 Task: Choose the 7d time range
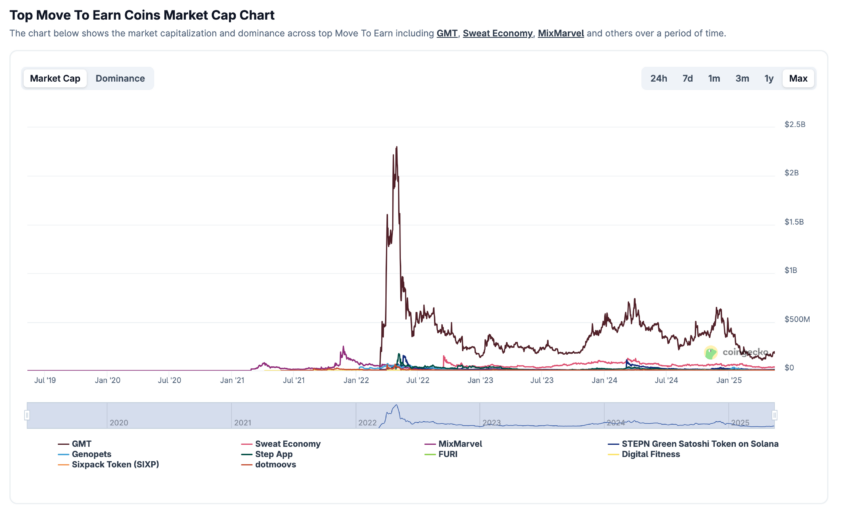[x=687, y=79]
